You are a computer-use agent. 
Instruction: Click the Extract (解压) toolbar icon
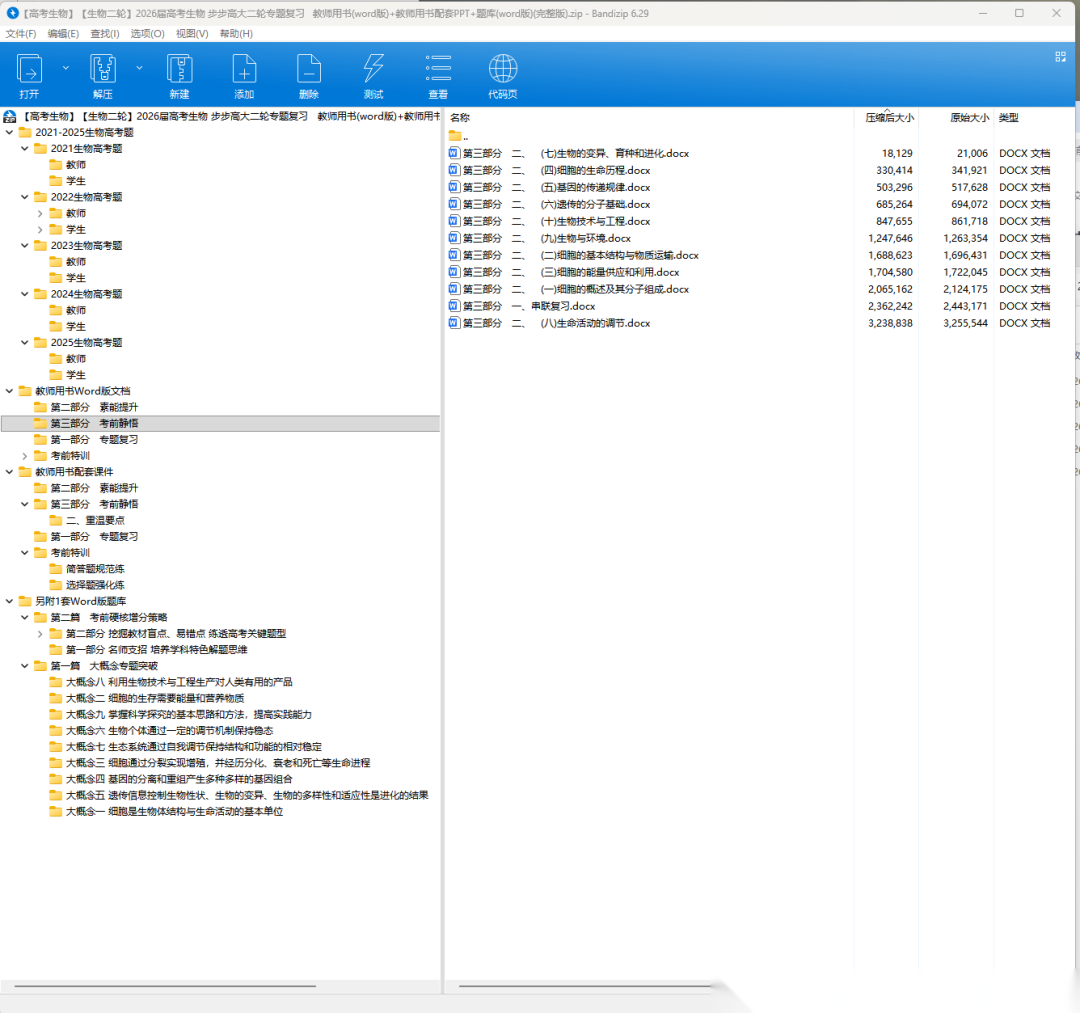(x=103, y=69)
